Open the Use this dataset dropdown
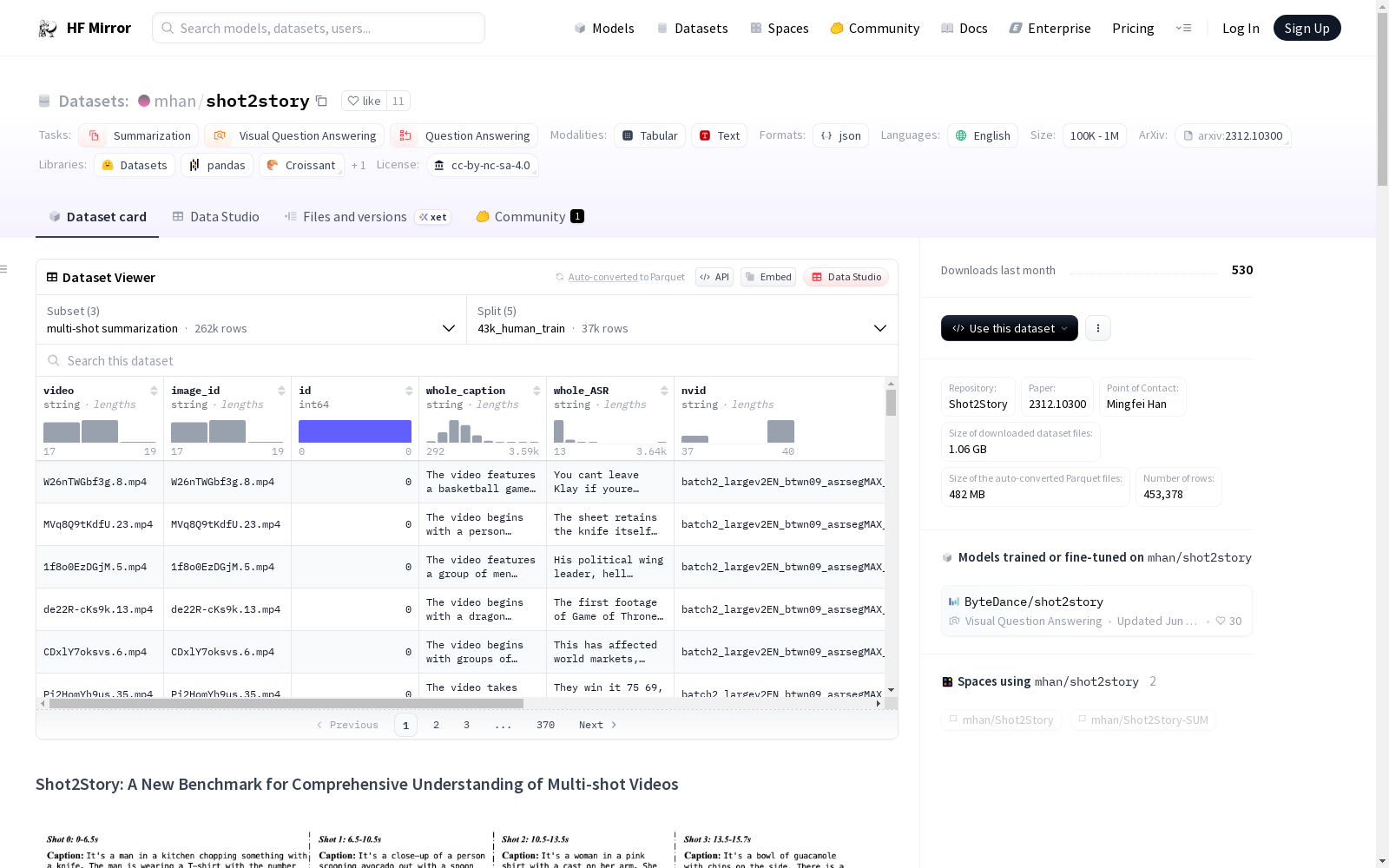This screenshot has width=1389, height=868. 1010,328
